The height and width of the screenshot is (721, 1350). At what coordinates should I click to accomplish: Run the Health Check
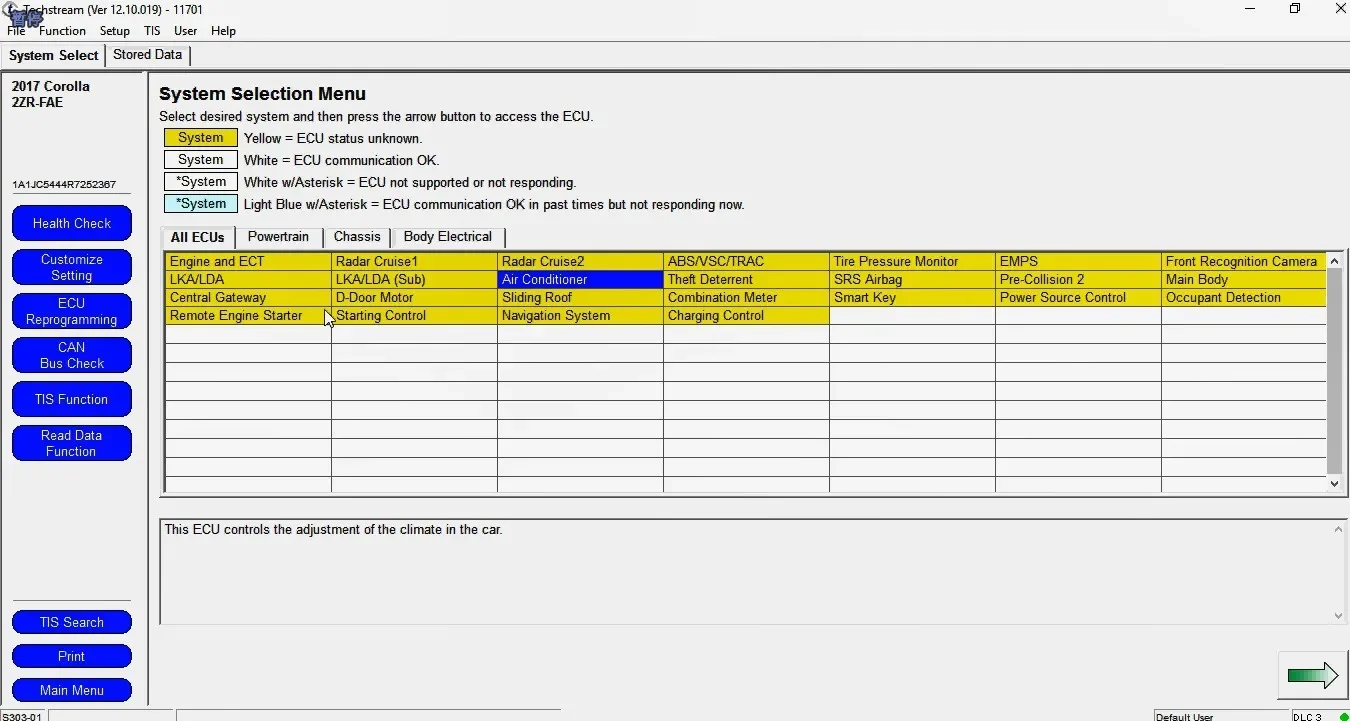pyautogui.click(x=72, y=223)
